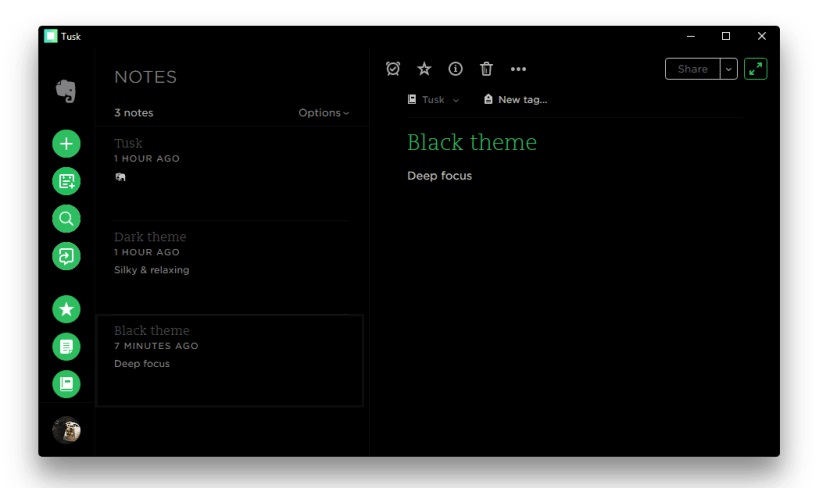The image size is (819, 488).
Task: Delete note with trash icon
Action: coord(486,68)
